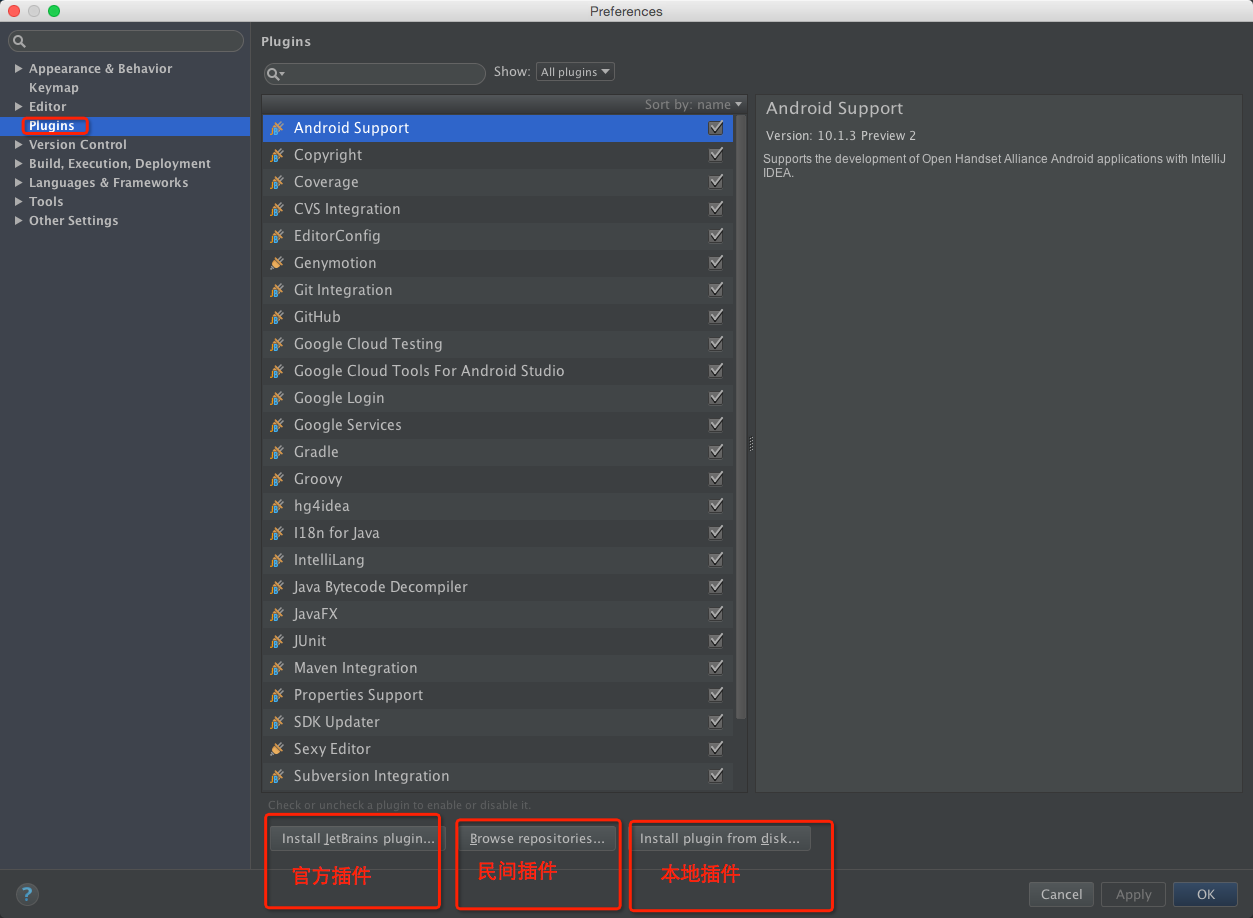
Task: Disable the Android Support plugin checkbox
Action: tap(715, 128)
